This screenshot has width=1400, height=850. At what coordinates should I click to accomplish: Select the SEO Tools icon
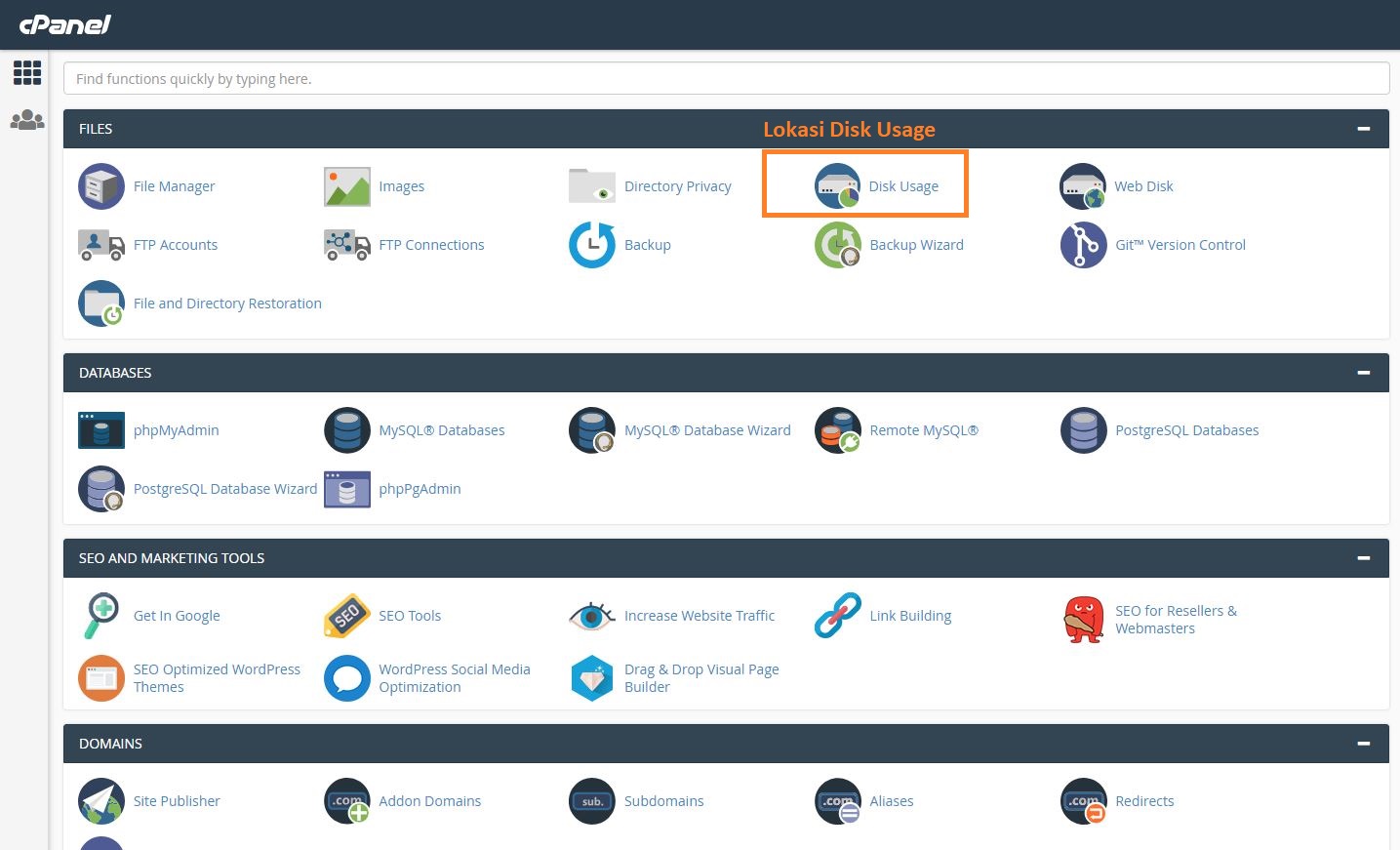[346, 615]
